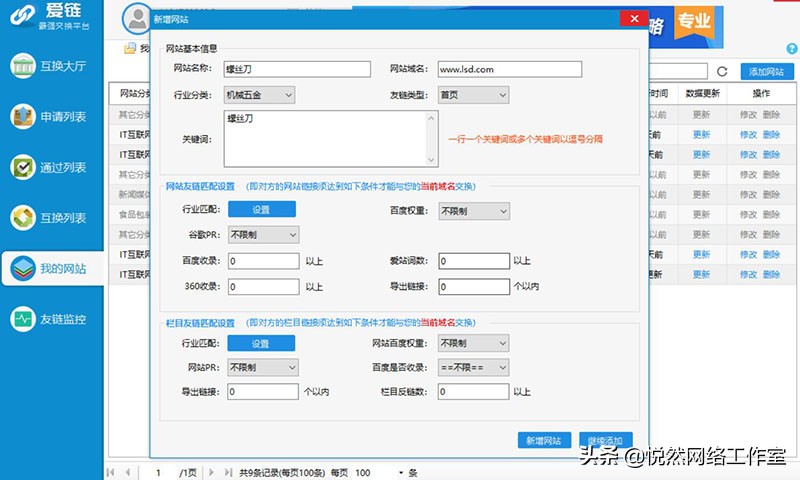This screenshot has height=480, width=800.
Task: Click 修改 in the 新闻媒体 row
Action: (x=748, y=194)
